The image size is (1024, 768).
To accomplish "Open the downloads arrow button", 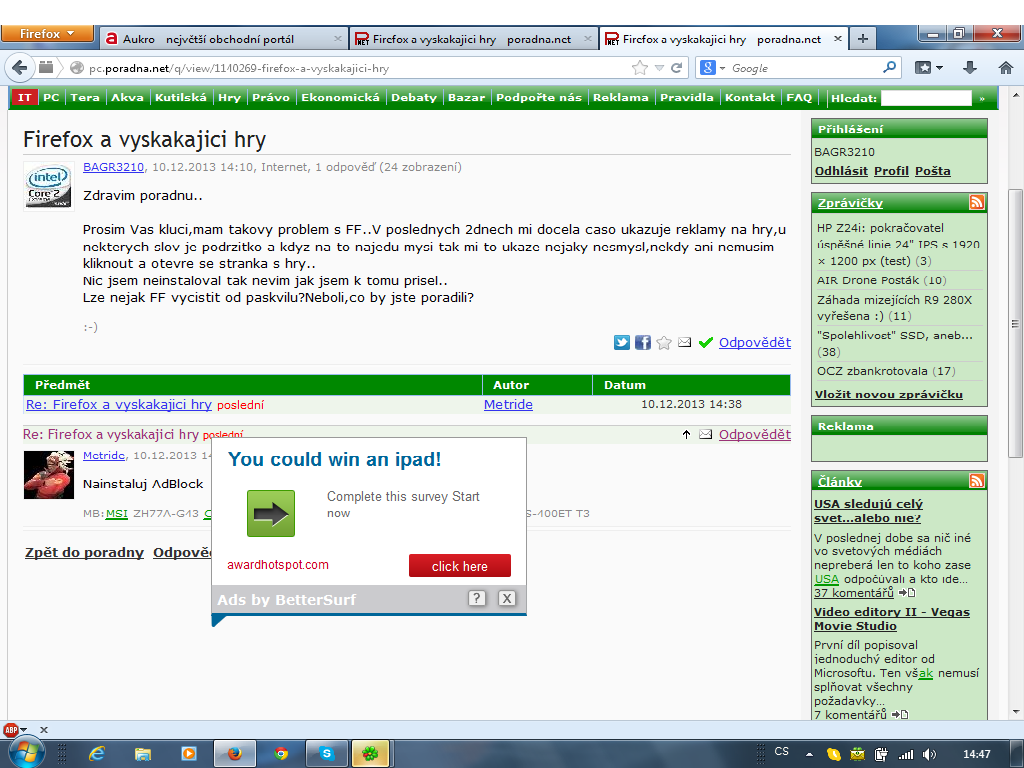I will [970, 67].
